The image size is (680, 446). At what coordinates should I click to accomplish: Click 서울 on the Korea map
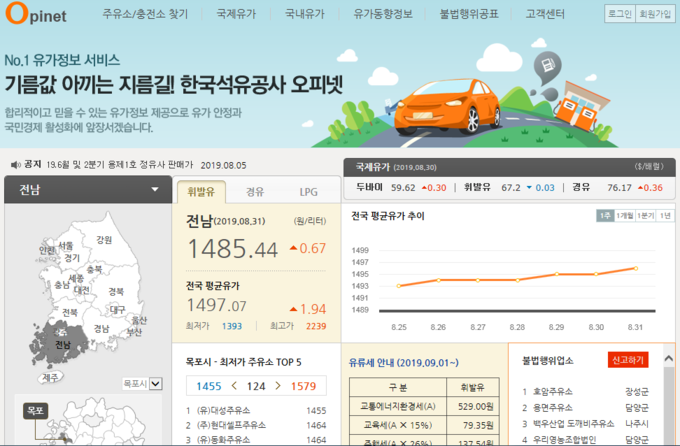click(66, 246)
